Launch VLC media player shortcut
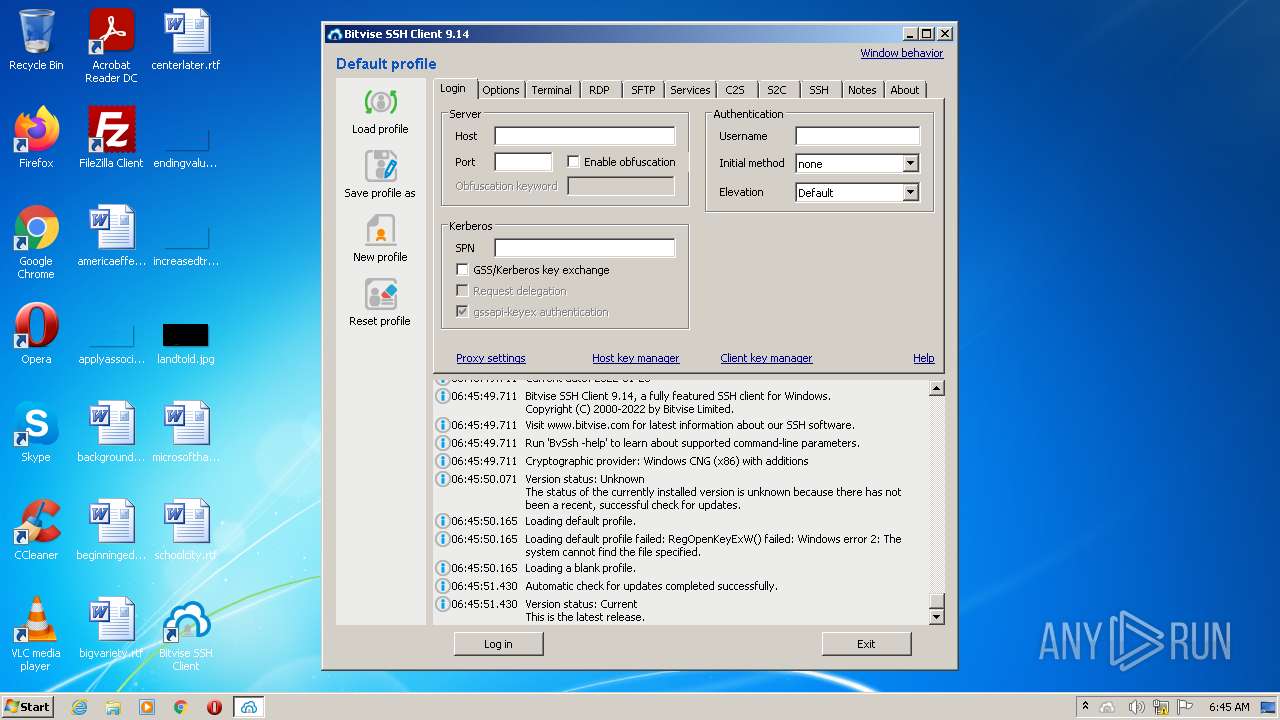 click(x=36, y=634)
